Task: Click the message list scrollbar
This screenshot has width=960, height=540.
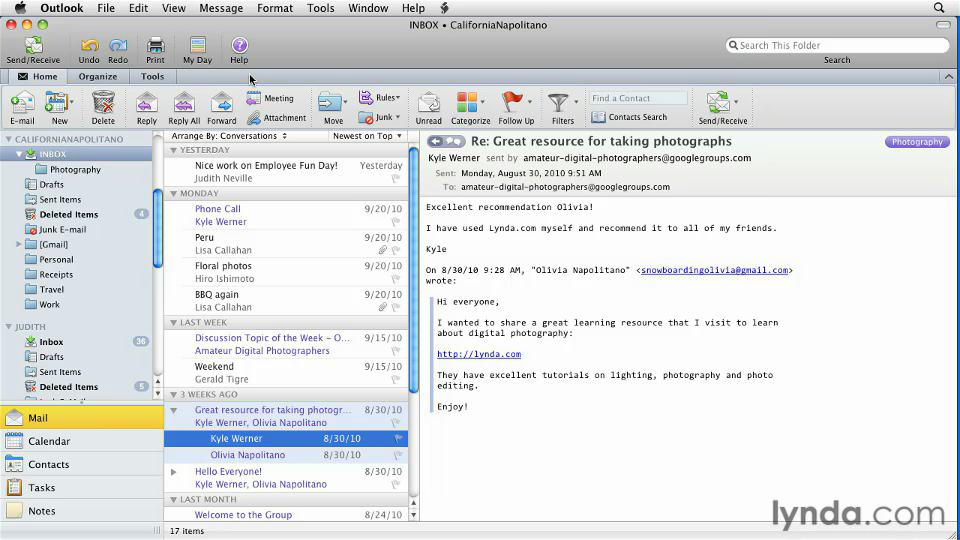Action: click(x=413, y=269)
